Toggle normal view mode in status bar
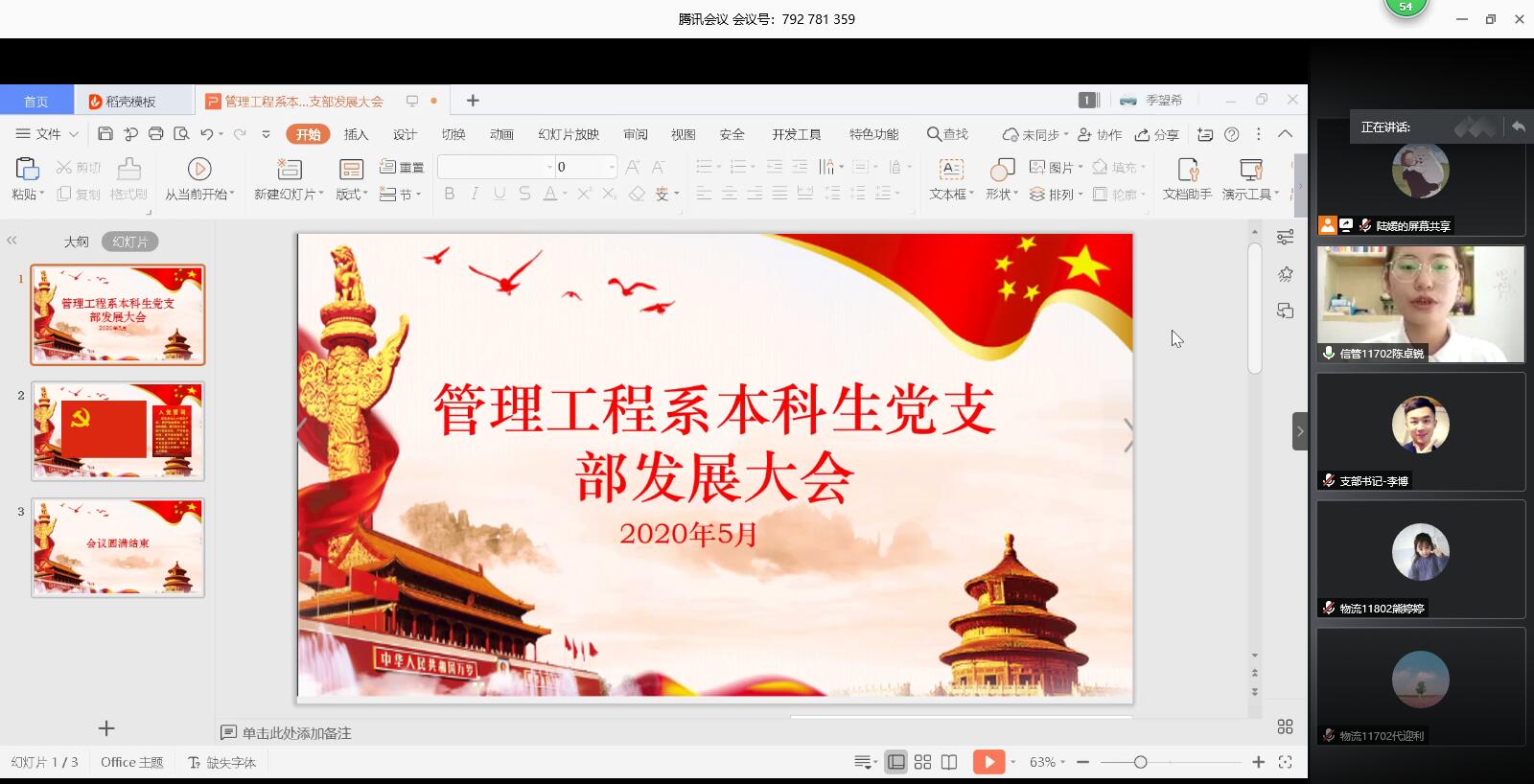 895,762
